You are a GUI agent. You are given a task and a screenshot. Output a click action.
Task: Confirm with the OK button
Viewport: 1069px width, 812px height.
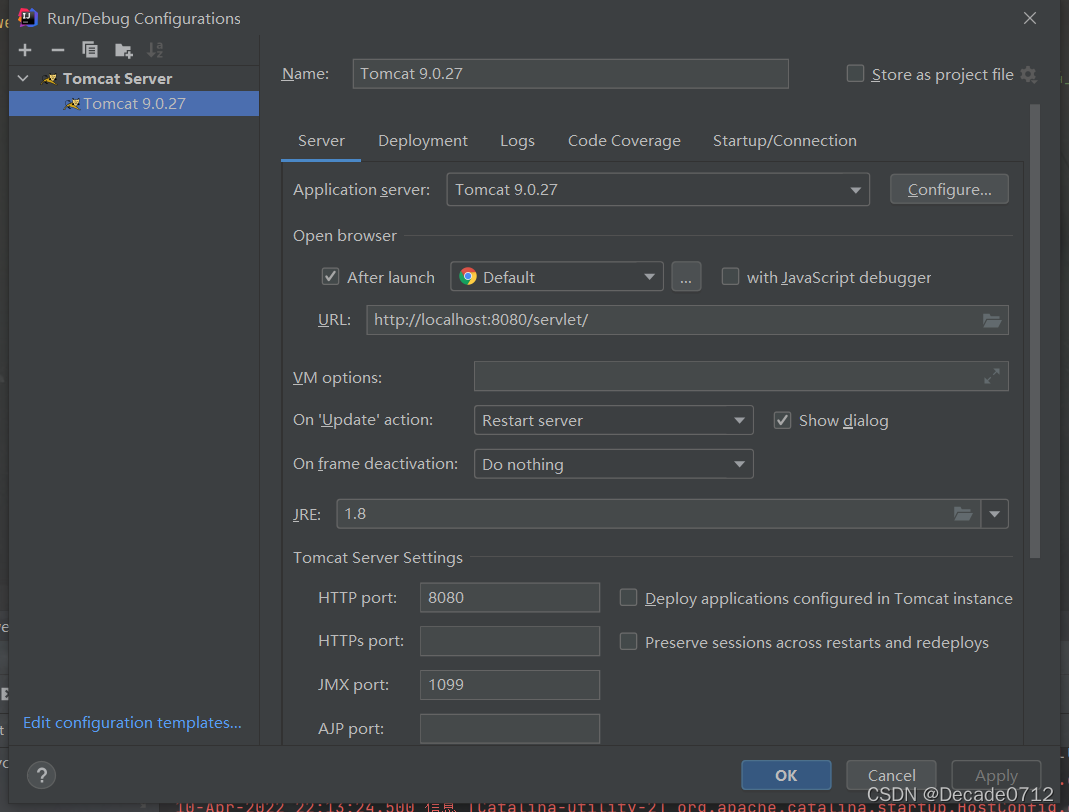click(x=786, y=775)
